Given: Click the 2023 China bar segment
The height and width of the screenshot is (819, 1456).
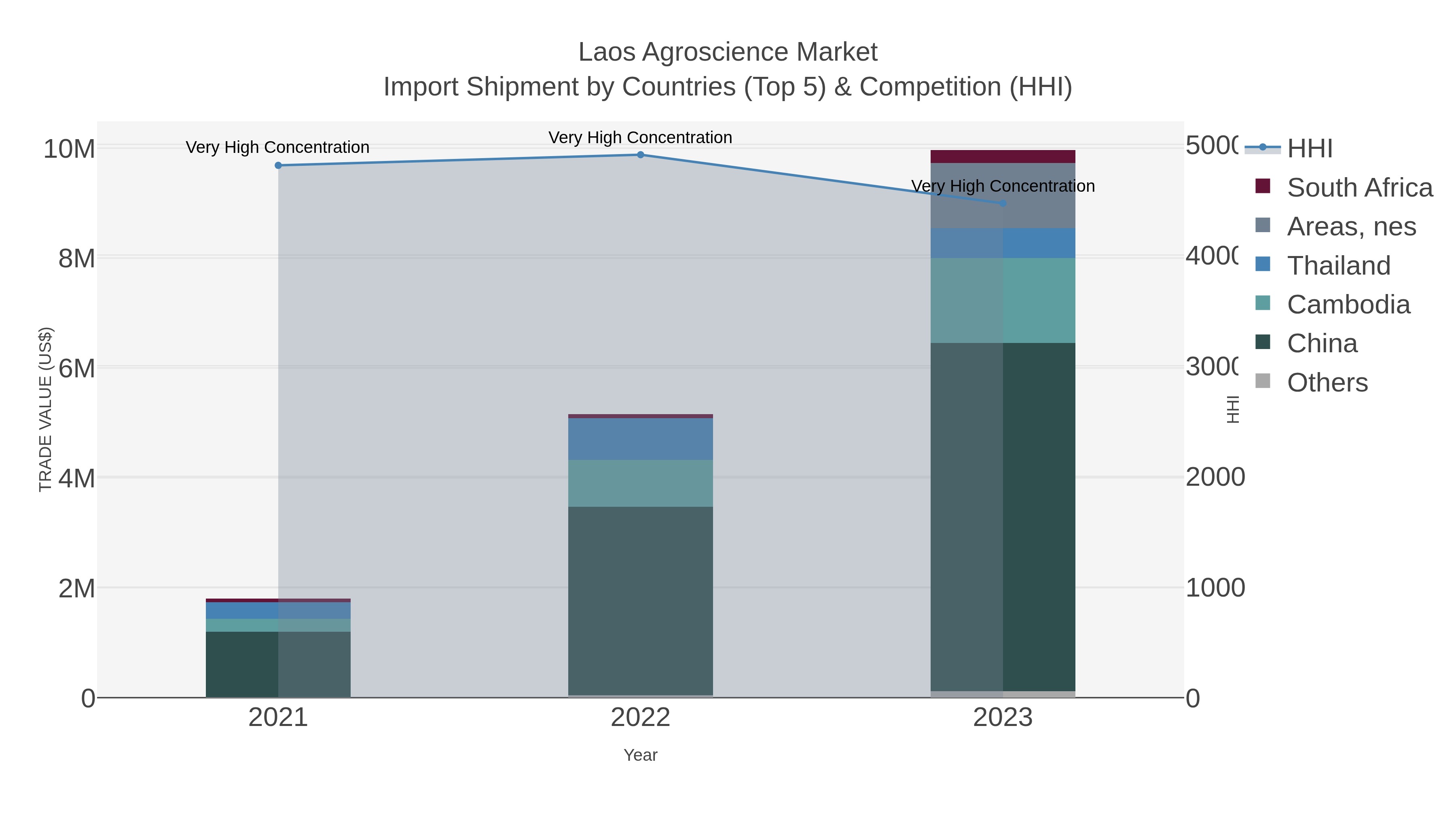Looking at the screenshot, I should click(x=1003, y=517).
